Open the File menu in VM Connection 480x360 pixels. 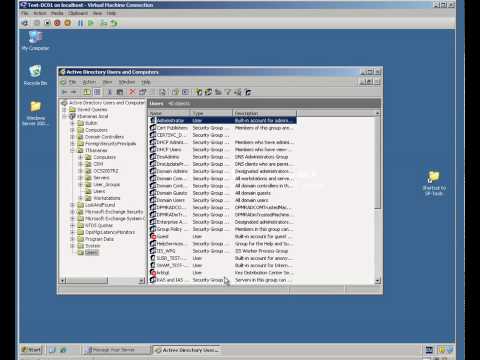[25, 13]
